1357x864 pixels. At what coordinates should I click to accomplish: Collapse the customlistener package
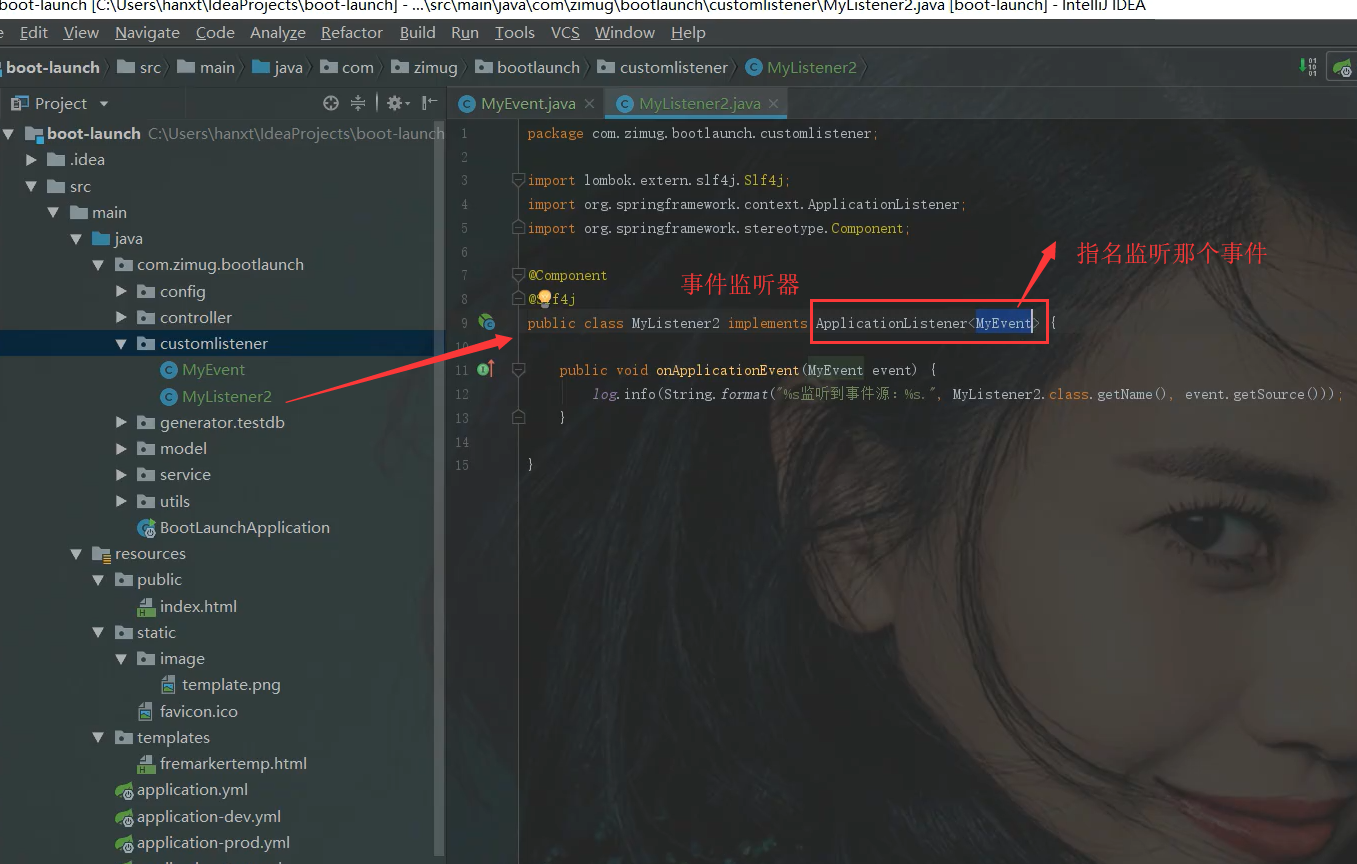(121, 343)
